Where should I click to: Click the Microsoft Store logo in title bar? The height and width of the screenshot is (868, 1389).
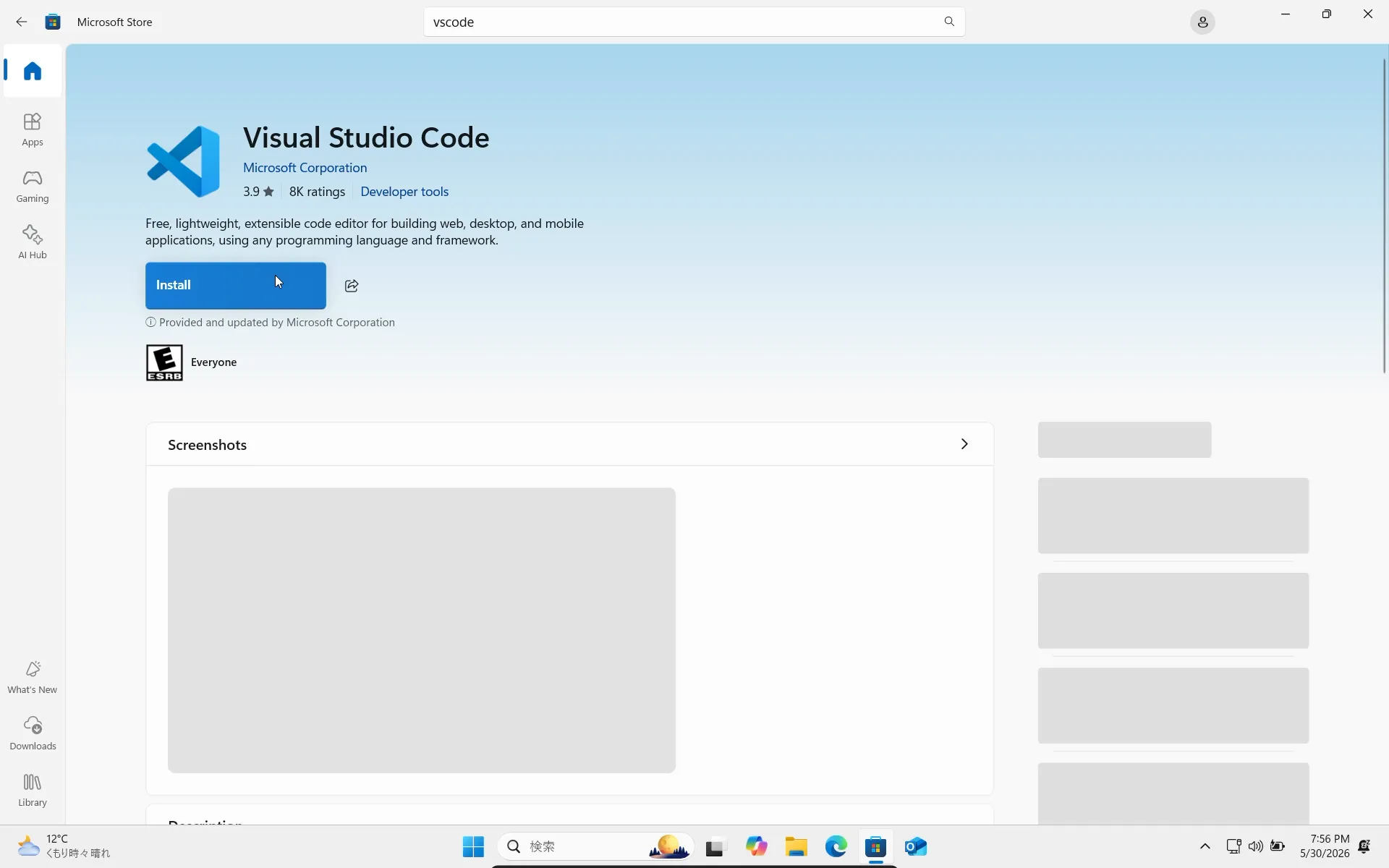click(53, 22)
